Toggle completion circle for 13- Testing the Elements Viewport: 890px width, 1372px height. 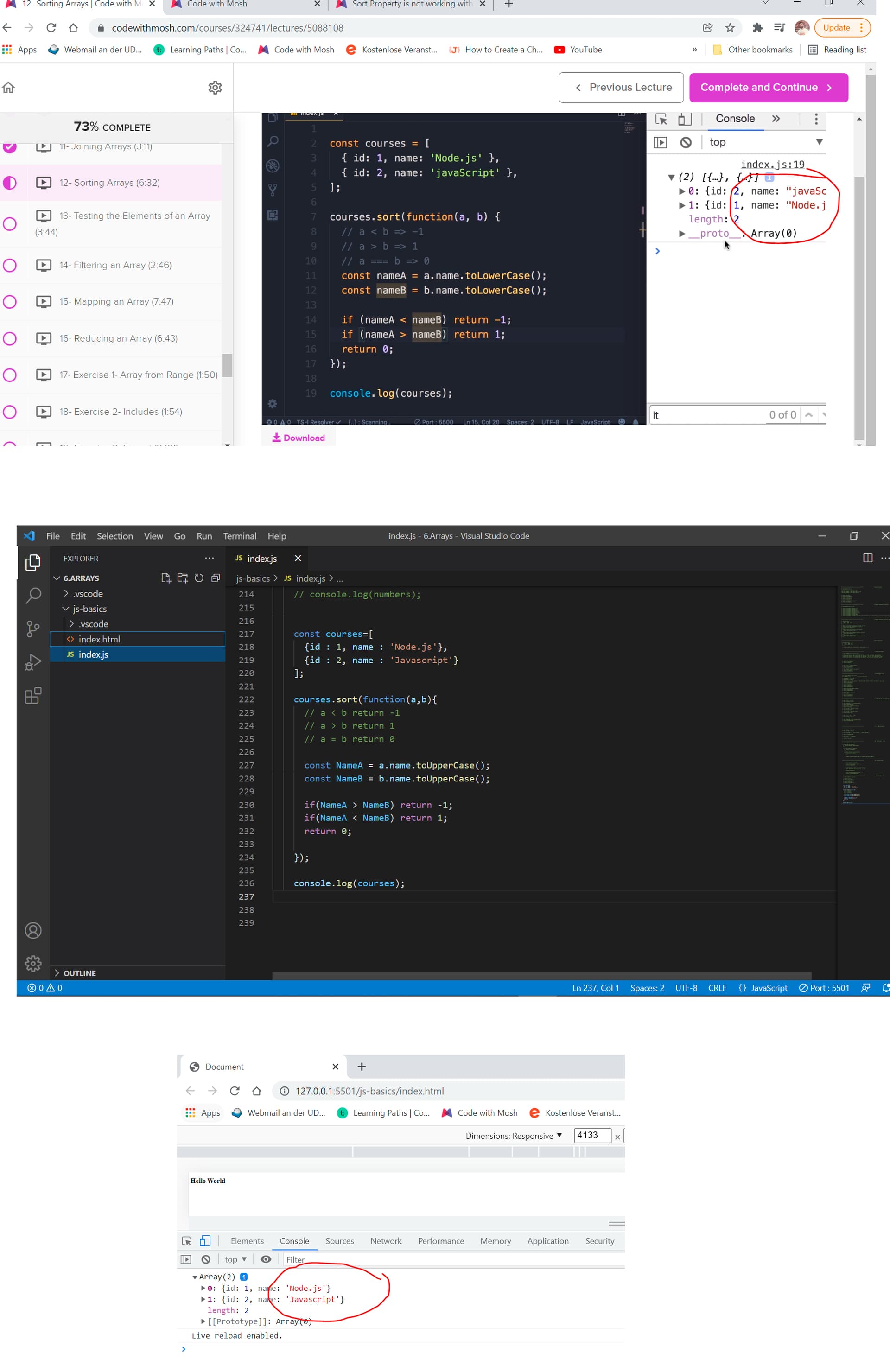coord(10,224)
